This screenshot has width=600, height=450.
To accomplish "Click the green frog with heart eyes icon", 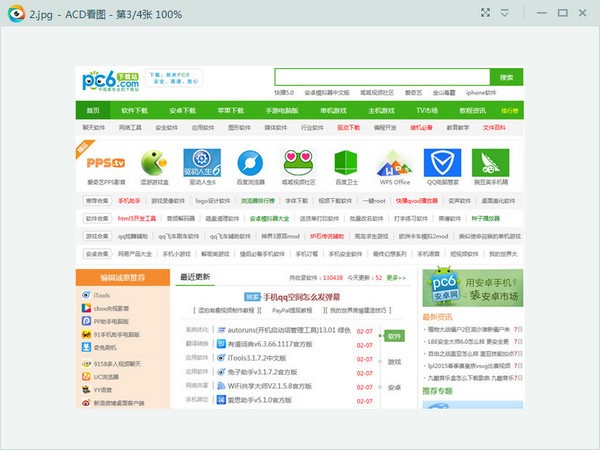I will tap(298, 163).
